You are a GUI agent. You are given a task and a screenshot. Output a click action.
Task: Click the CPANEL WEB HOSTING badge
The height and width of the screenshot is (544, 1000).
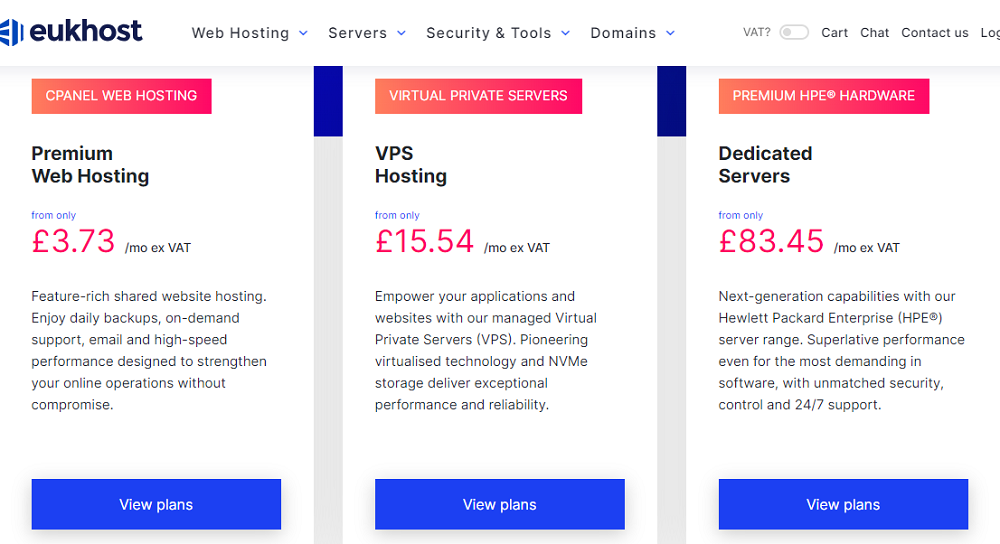pyautogui.click(x=121, y=96)
